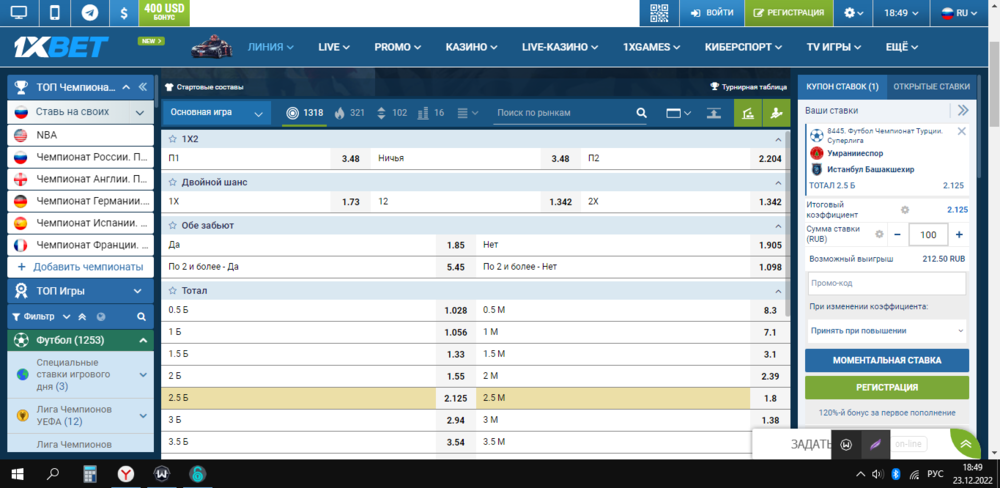Click the green hand-with-slip icon
Screen dimensions: 1000x488
776,113
